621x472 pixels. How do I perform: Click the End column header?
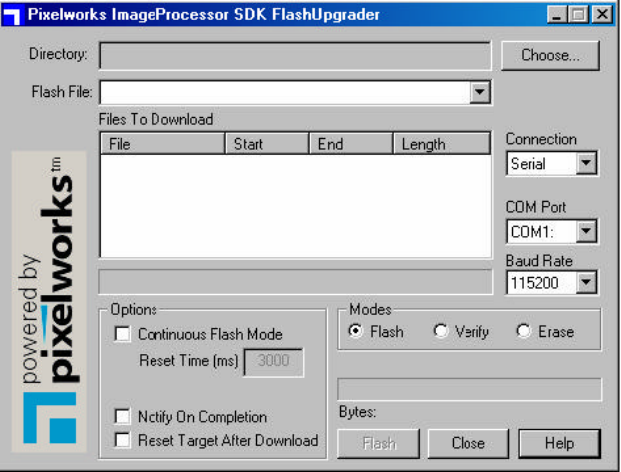[351, 144]
